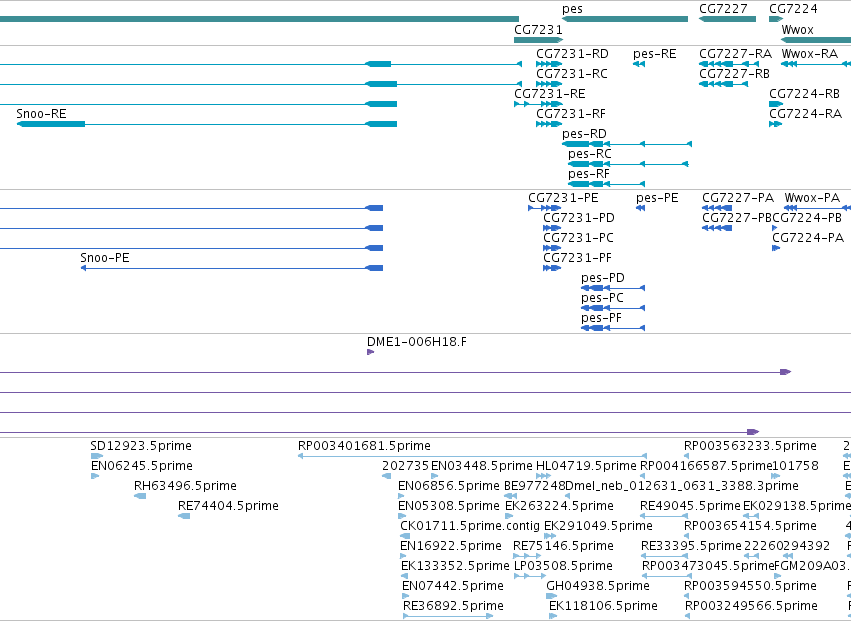
Task: Select protein CG7231-PF
Action: pyautogui.click(x=552, y=268)
